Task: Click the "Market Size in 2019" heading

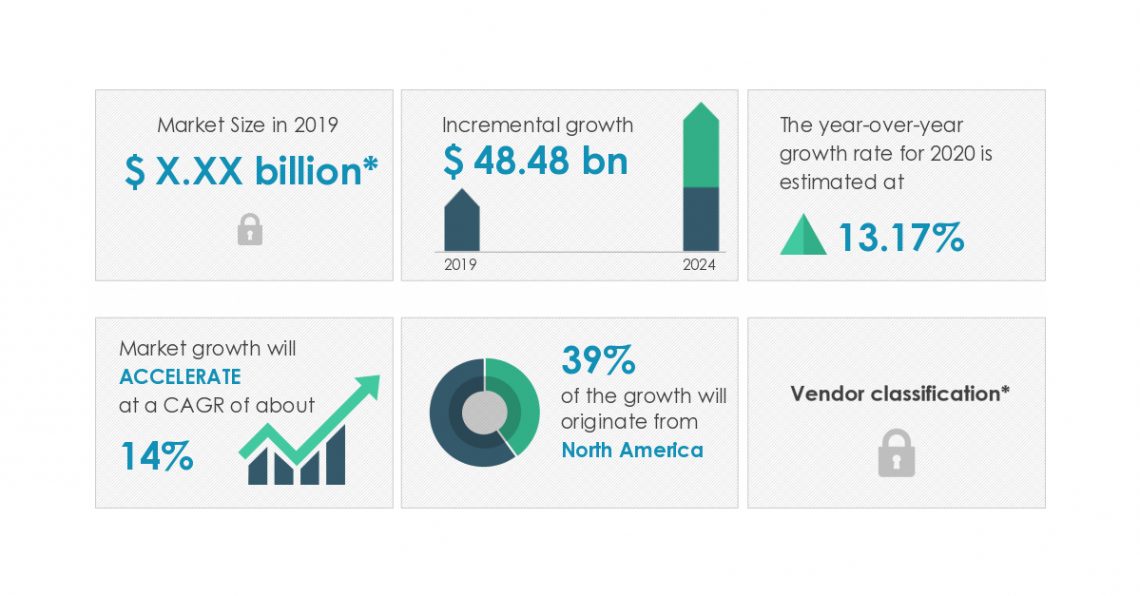Action: (x=248, y=125)
